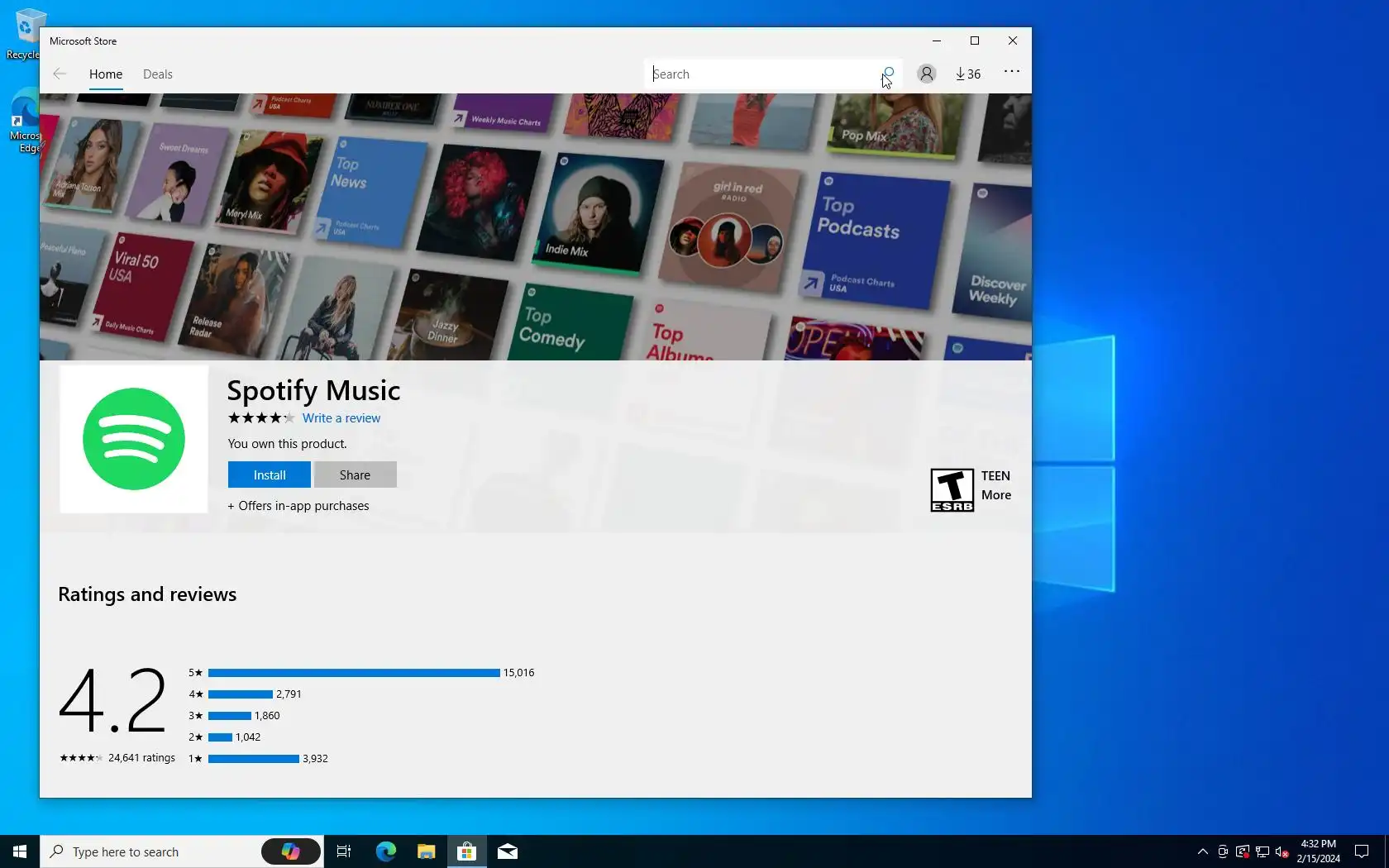This screenshot has width=1389, height=868.
Task: Open the More link under TEEN
Action: coord(996,495)
